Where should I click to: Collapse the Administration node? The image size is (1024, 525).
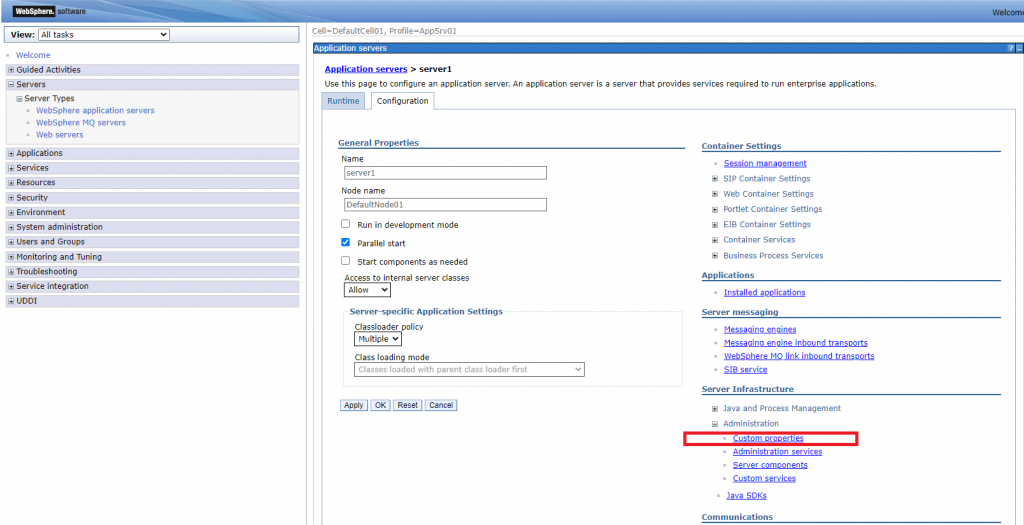pos(716,424)
